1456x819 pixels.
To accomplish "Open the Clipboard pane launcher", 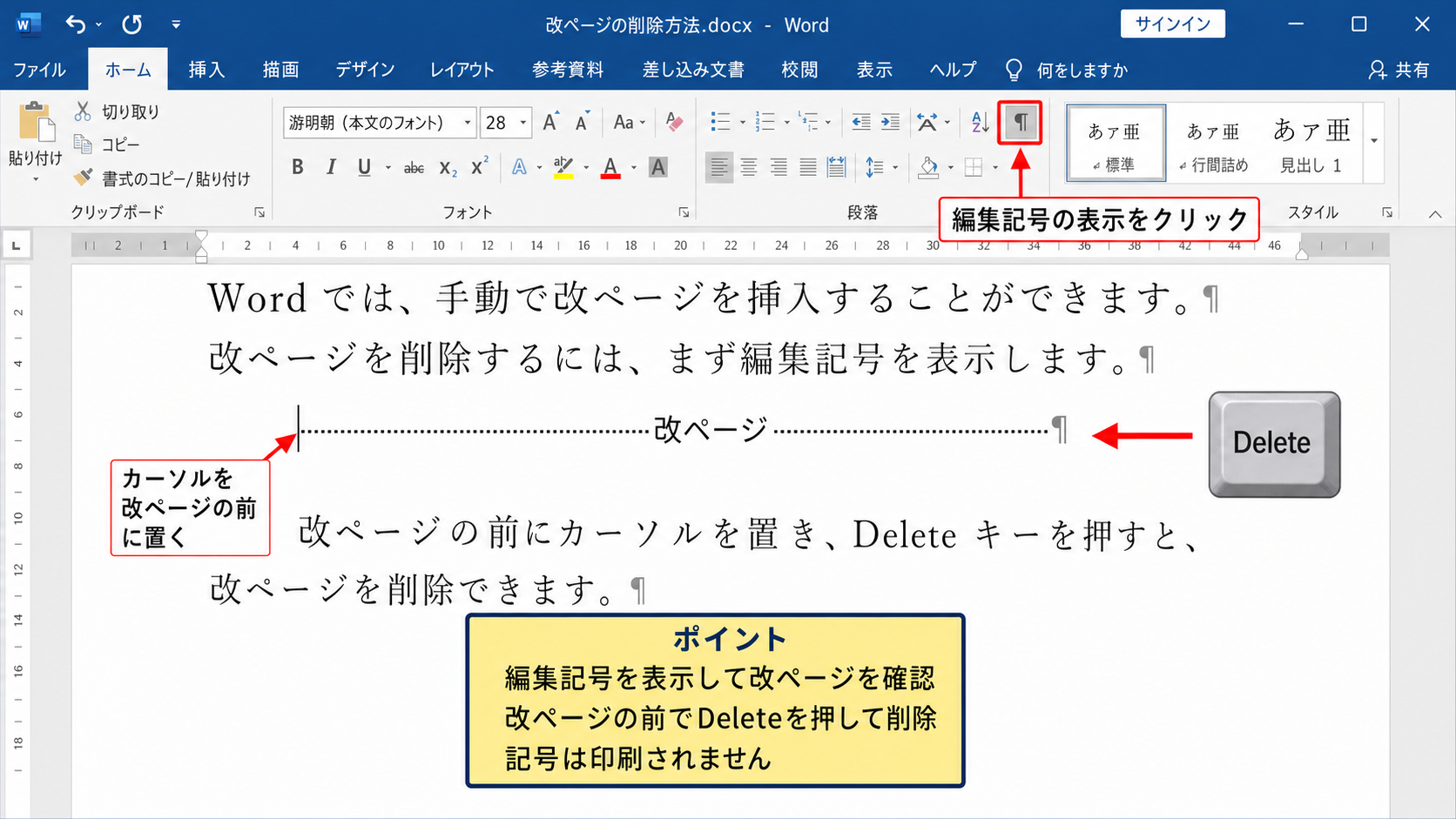I will pyautogui.click(x=260, y=212).
